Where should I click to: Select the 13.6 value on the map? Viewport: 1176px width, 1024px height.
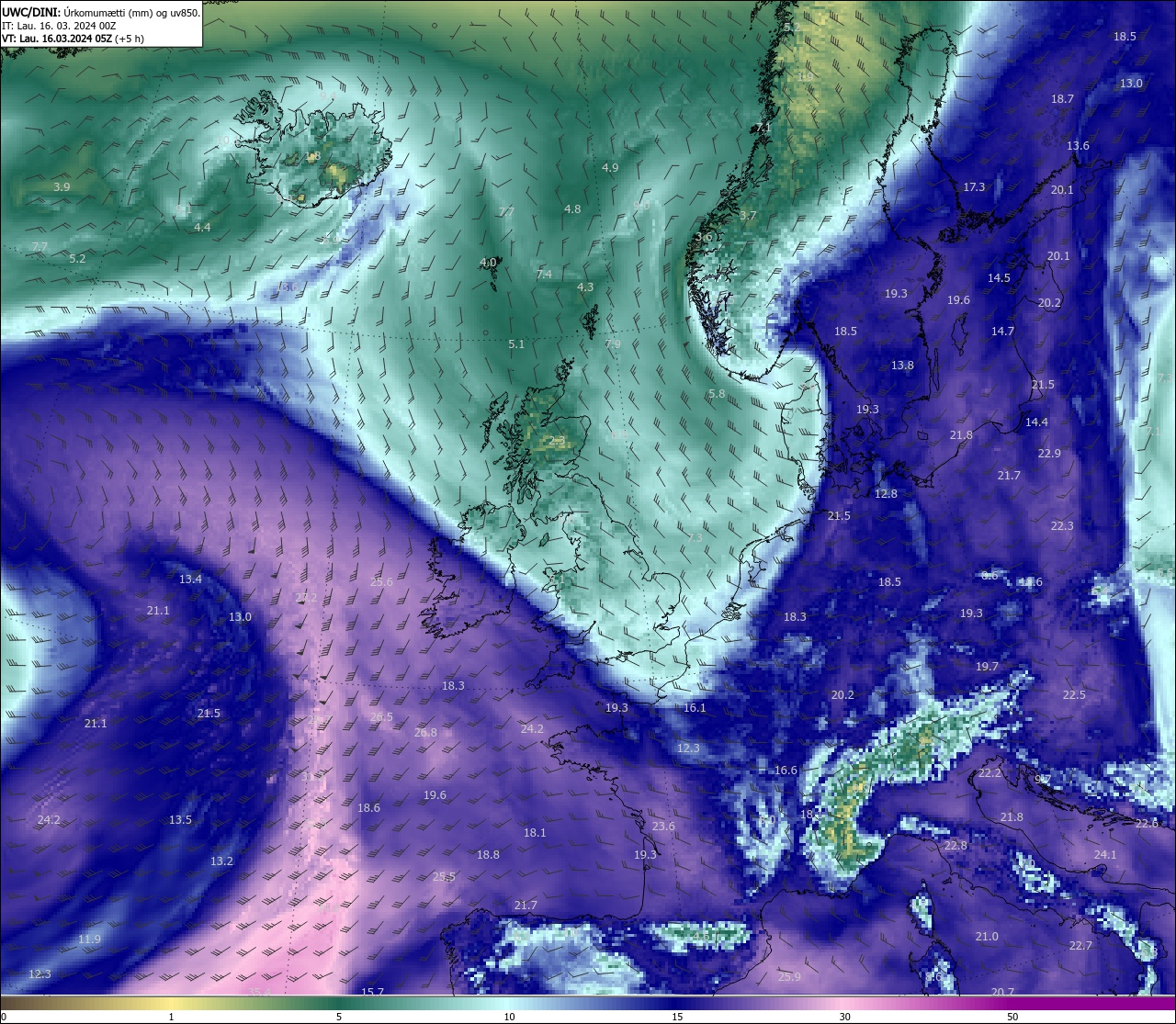[x=1078, y=146]
